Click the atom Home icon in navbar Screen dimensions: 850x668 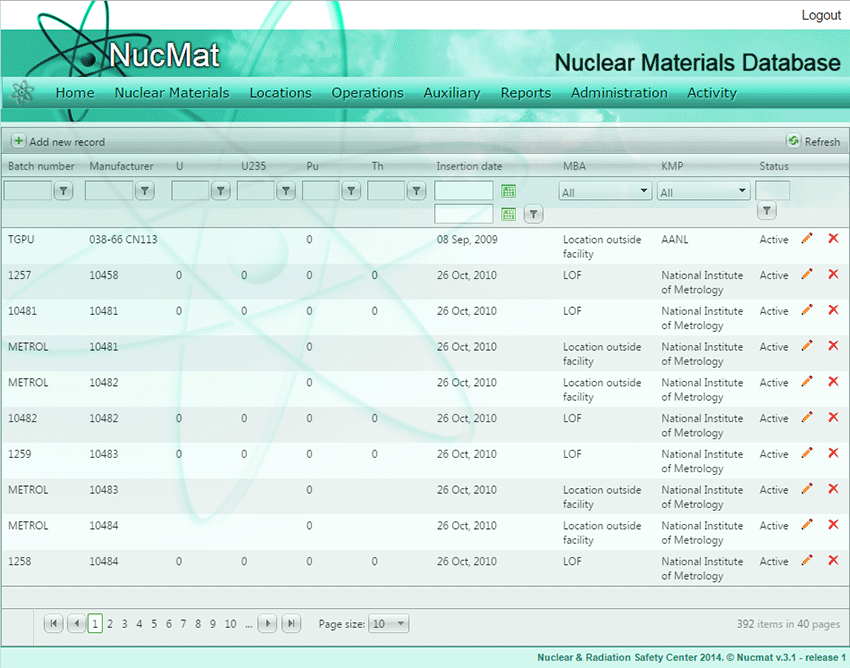click(x=22, y=92)
